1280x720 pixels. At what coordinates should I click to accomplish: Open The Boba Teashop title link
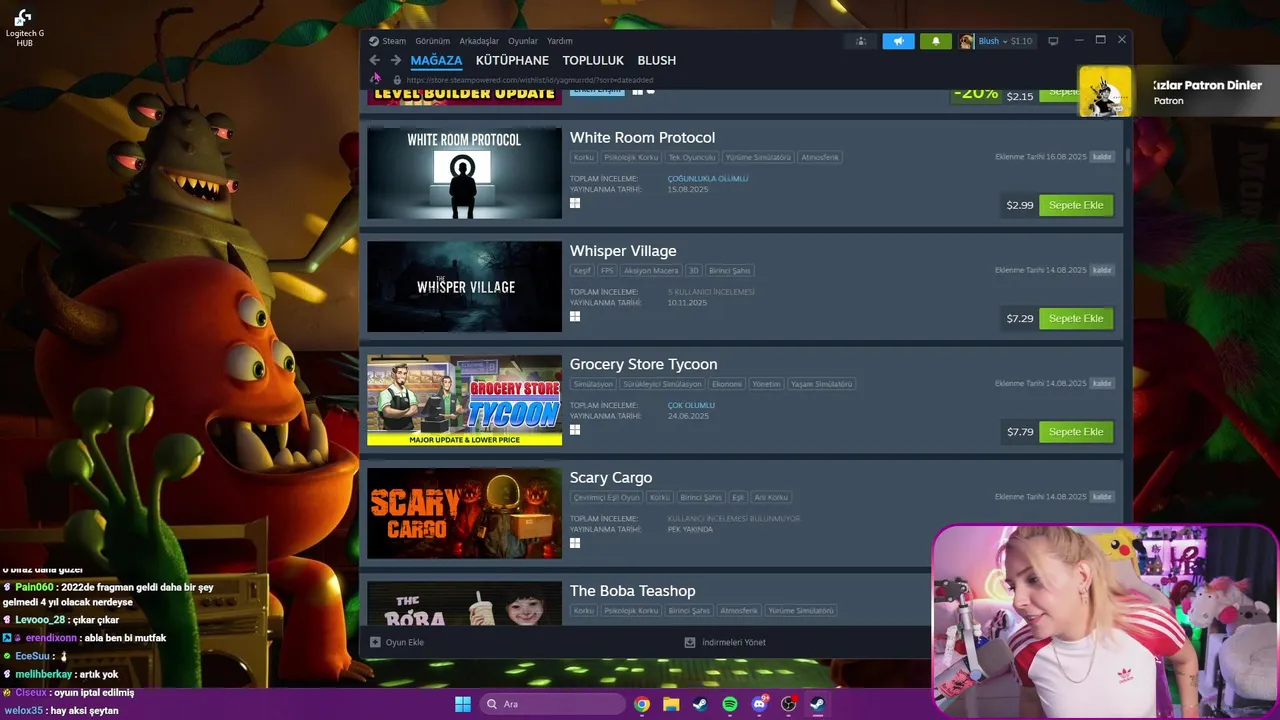pos(632,591)
